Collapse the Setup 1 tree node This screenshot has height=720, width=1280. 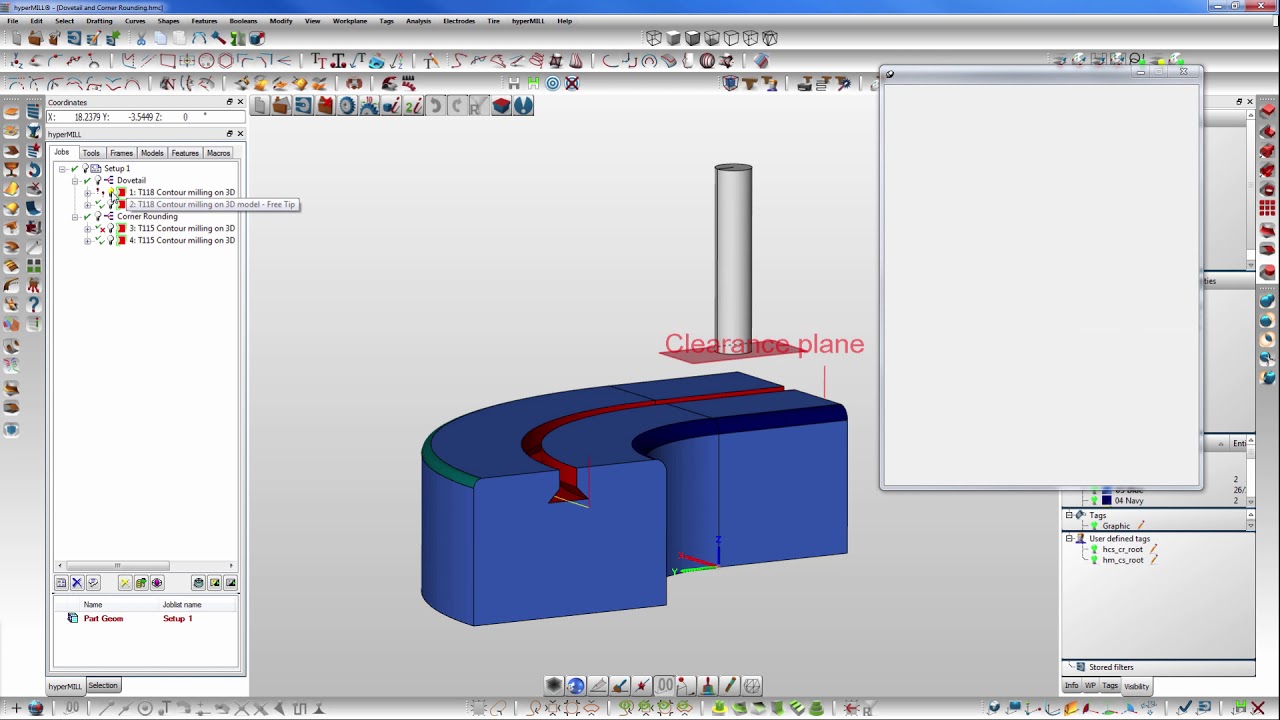coord(62,169)
